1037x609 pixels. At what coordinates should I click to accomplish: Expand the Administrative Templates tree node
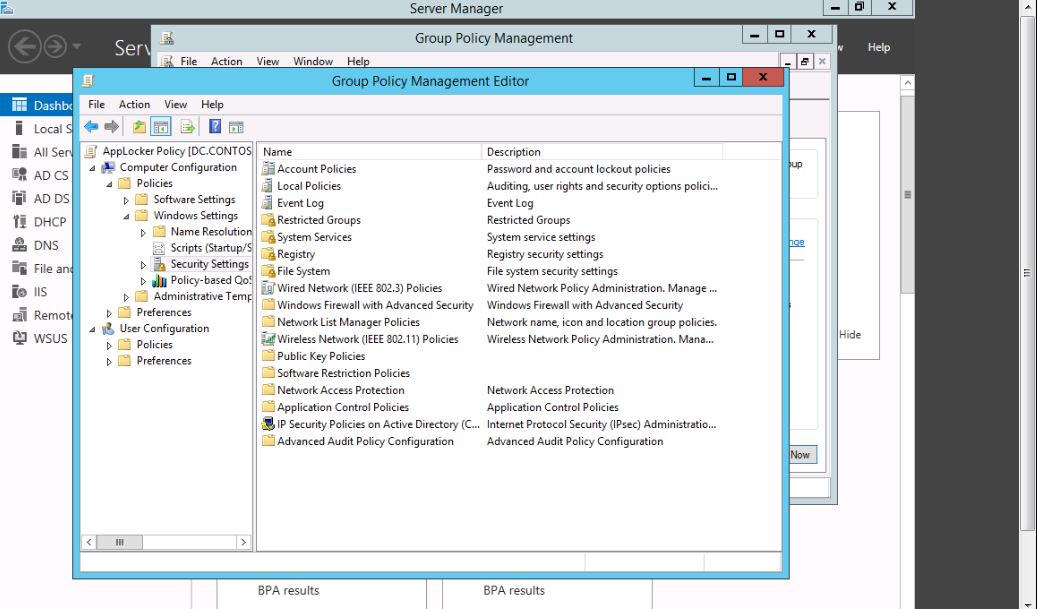tap(126, 297)
